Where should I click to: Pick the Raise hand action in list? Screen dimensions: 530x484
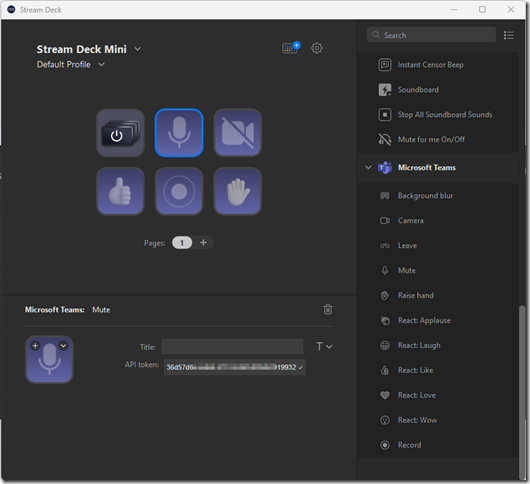click(437, 295)
